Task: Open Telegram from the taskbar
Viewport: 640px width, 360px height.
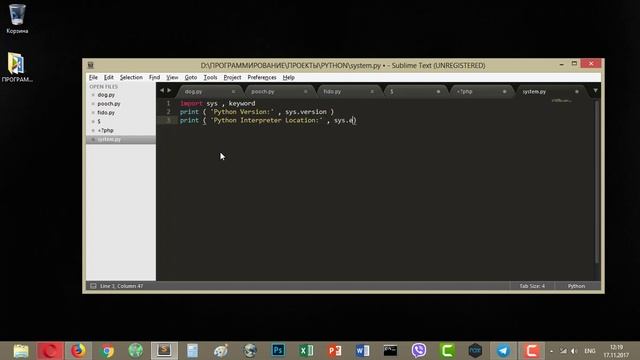Action: pyautogui.click(x=503, y=351)
